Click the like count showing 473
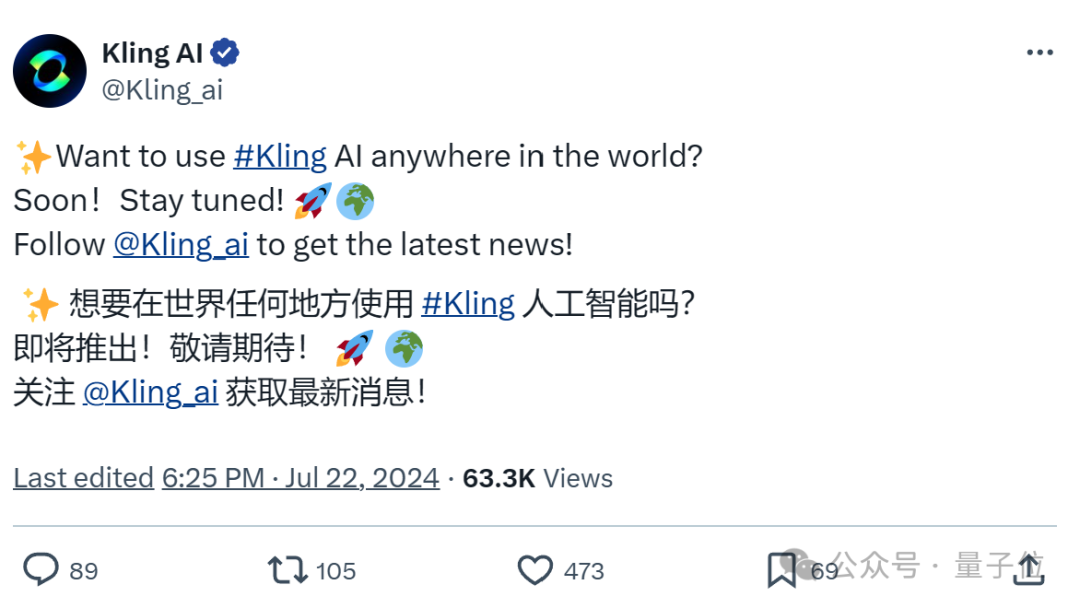The image size is (1080, 608). tap(585, 569)
